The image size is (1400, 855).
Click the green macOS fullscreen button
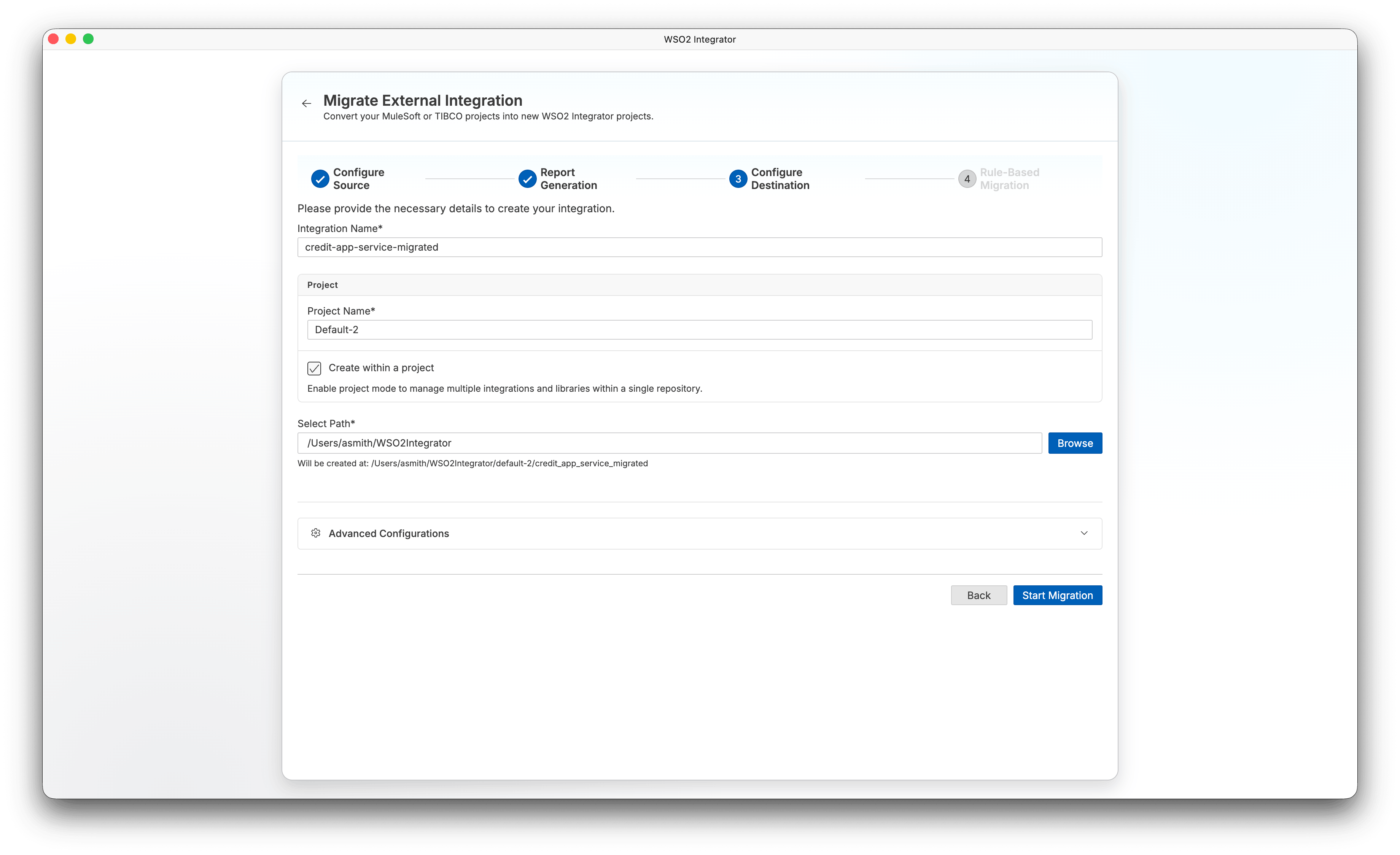(88, 39)
